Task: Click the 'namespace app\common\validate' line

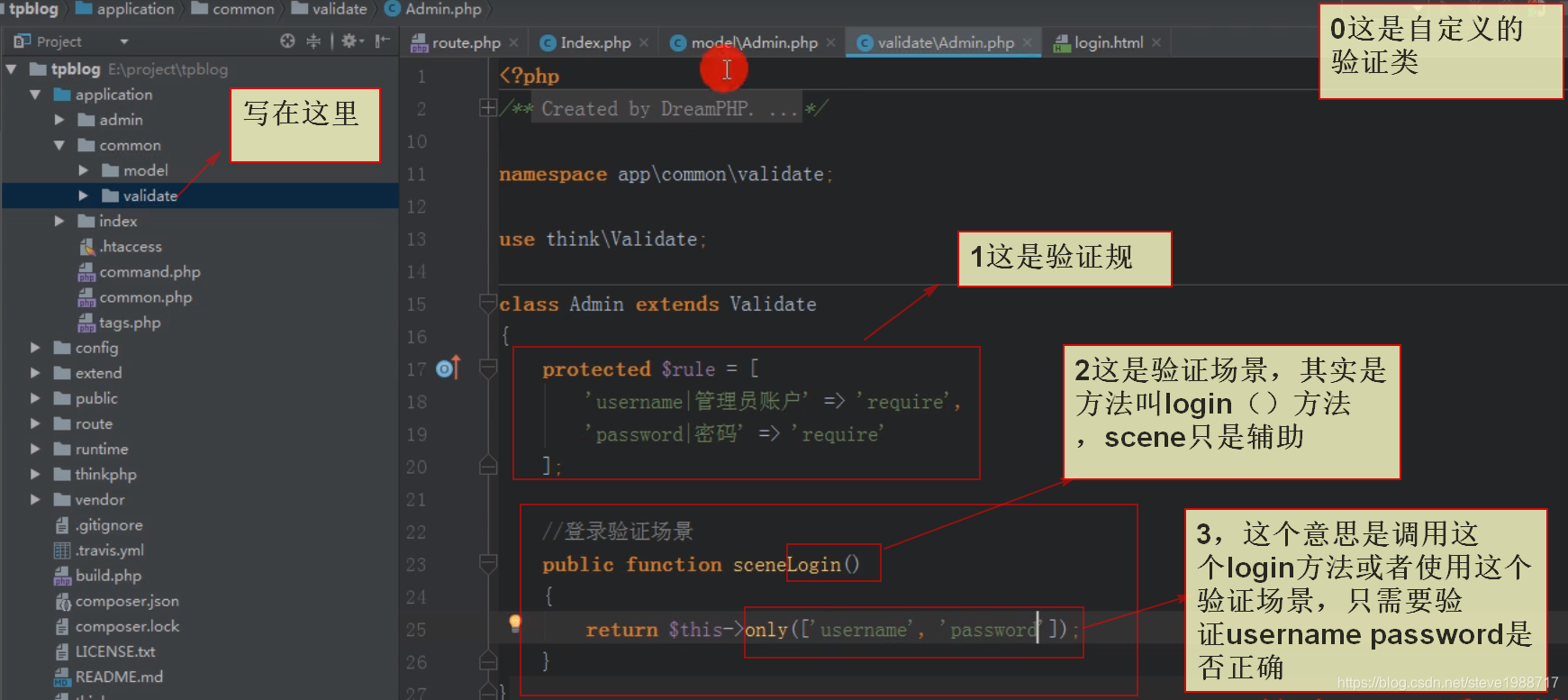Action: click(x=666, y=174)
